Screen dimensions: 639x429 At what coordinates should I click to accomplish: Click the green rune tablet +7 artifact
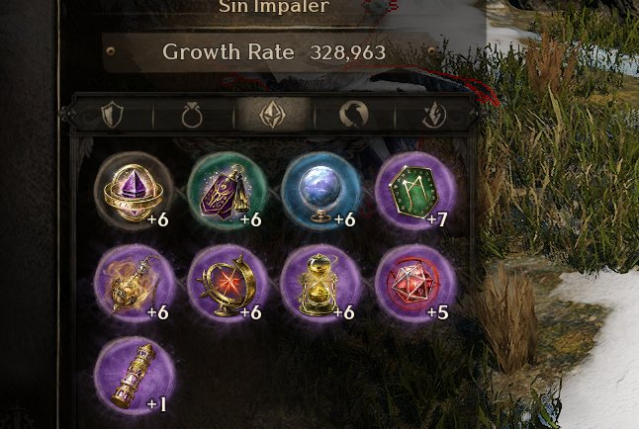415,191
